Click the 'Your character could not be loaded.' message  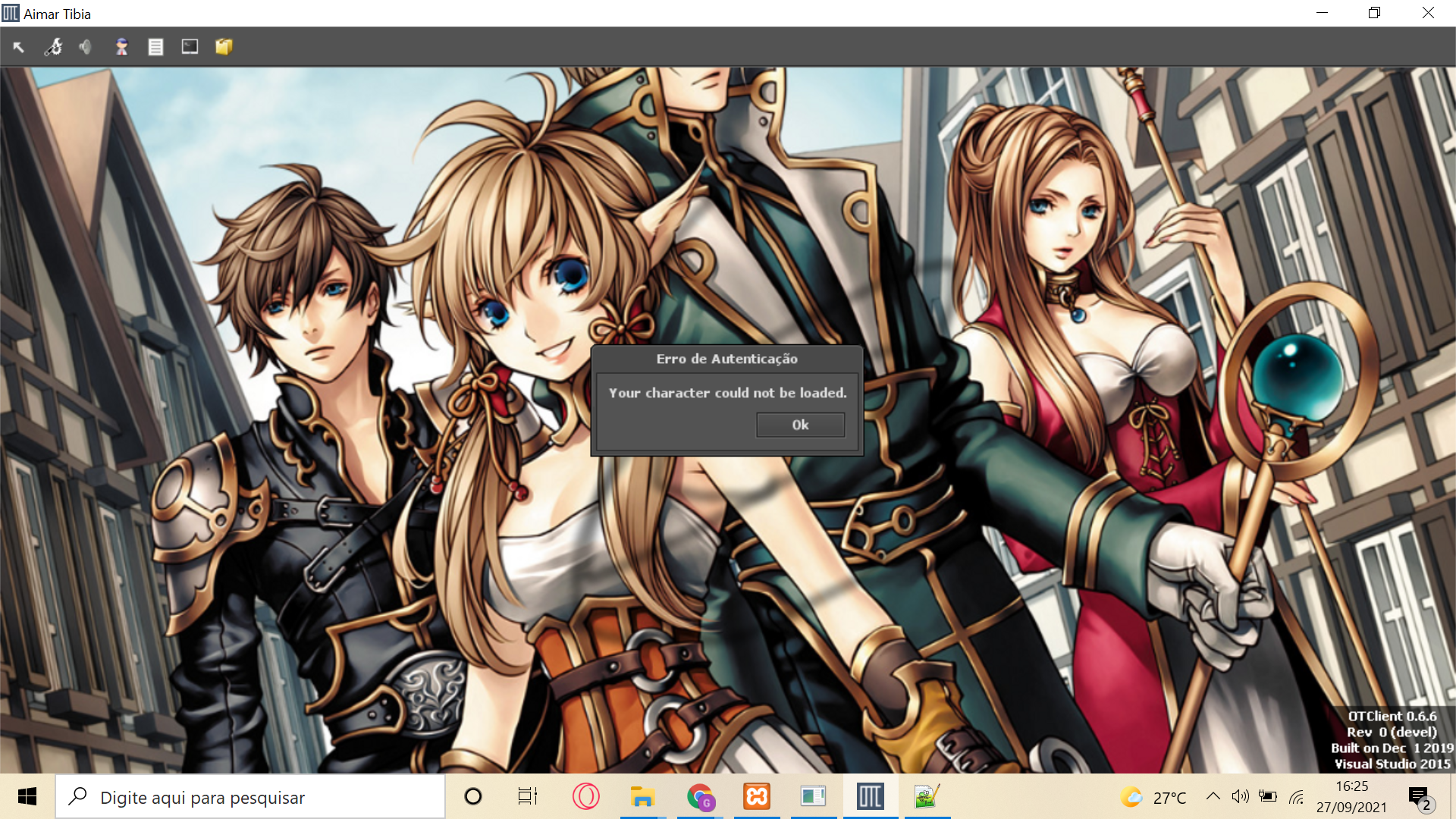tap(727, 393)
